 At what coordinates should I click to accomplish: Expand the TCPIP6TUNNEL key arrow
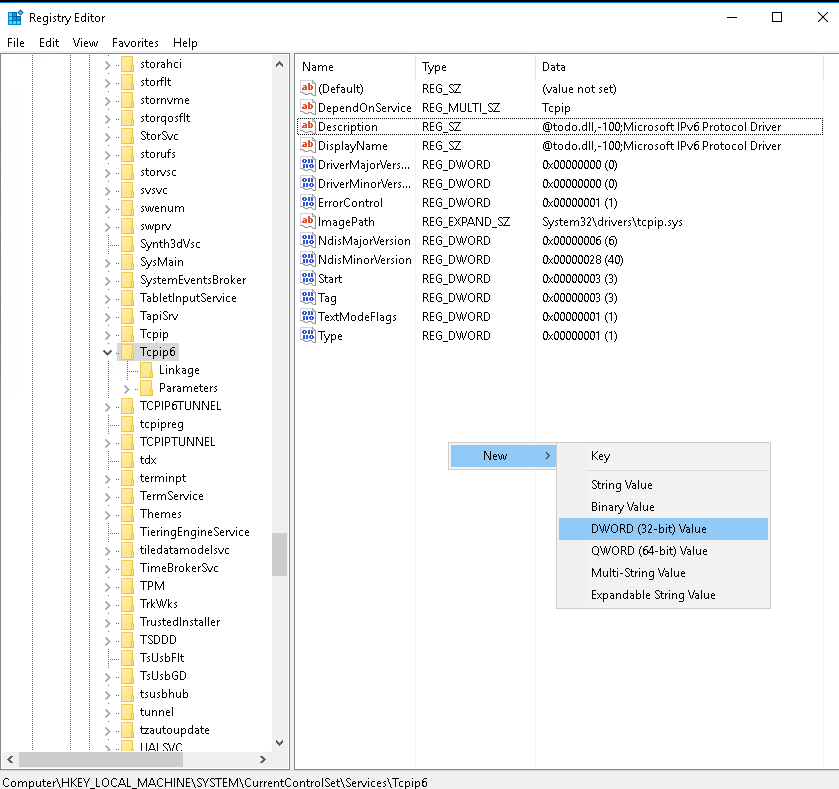pyautogui.click(x=108, y=406)
